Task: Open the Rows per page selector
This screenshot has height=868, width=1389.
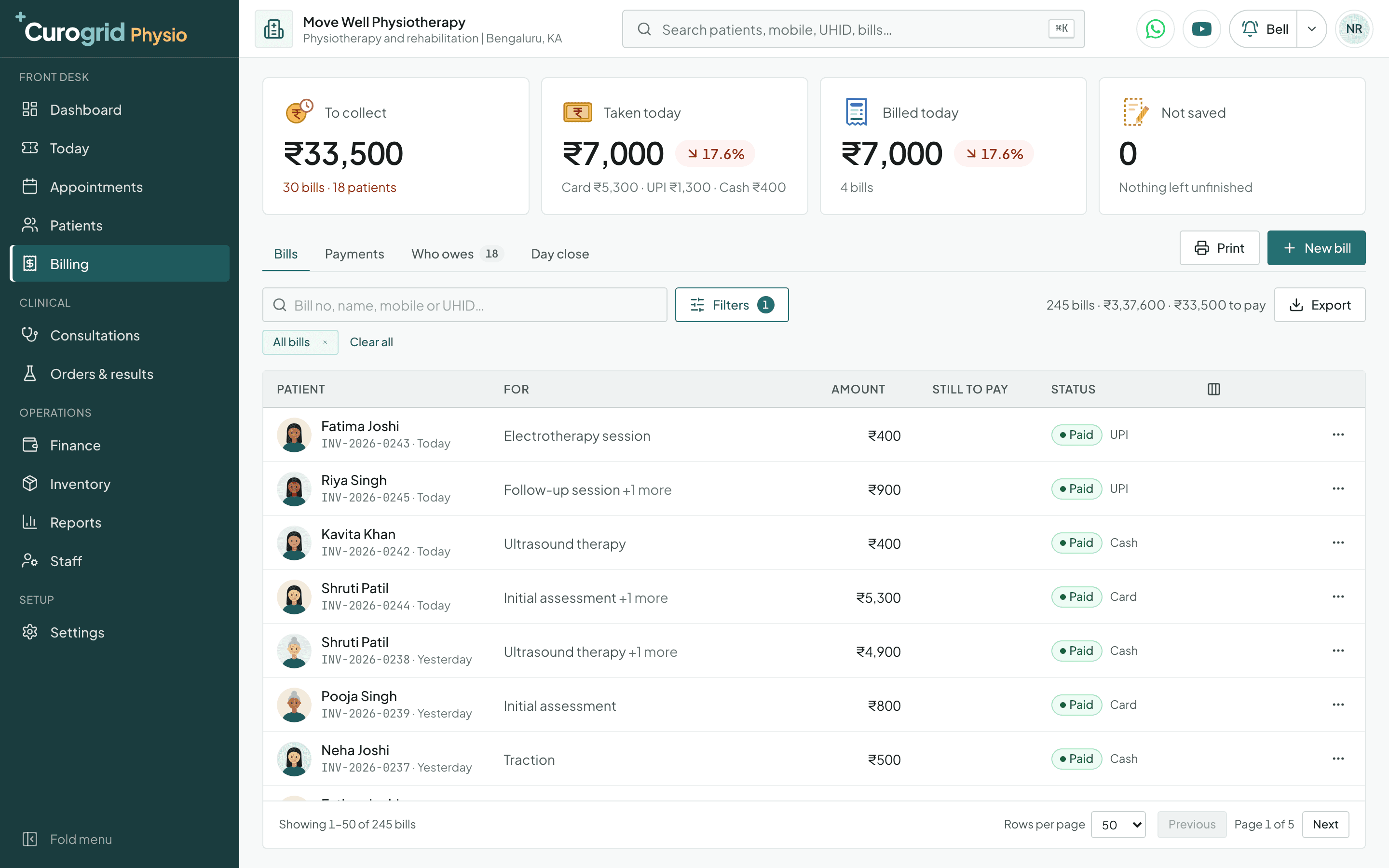Action: pos(1118,825)
